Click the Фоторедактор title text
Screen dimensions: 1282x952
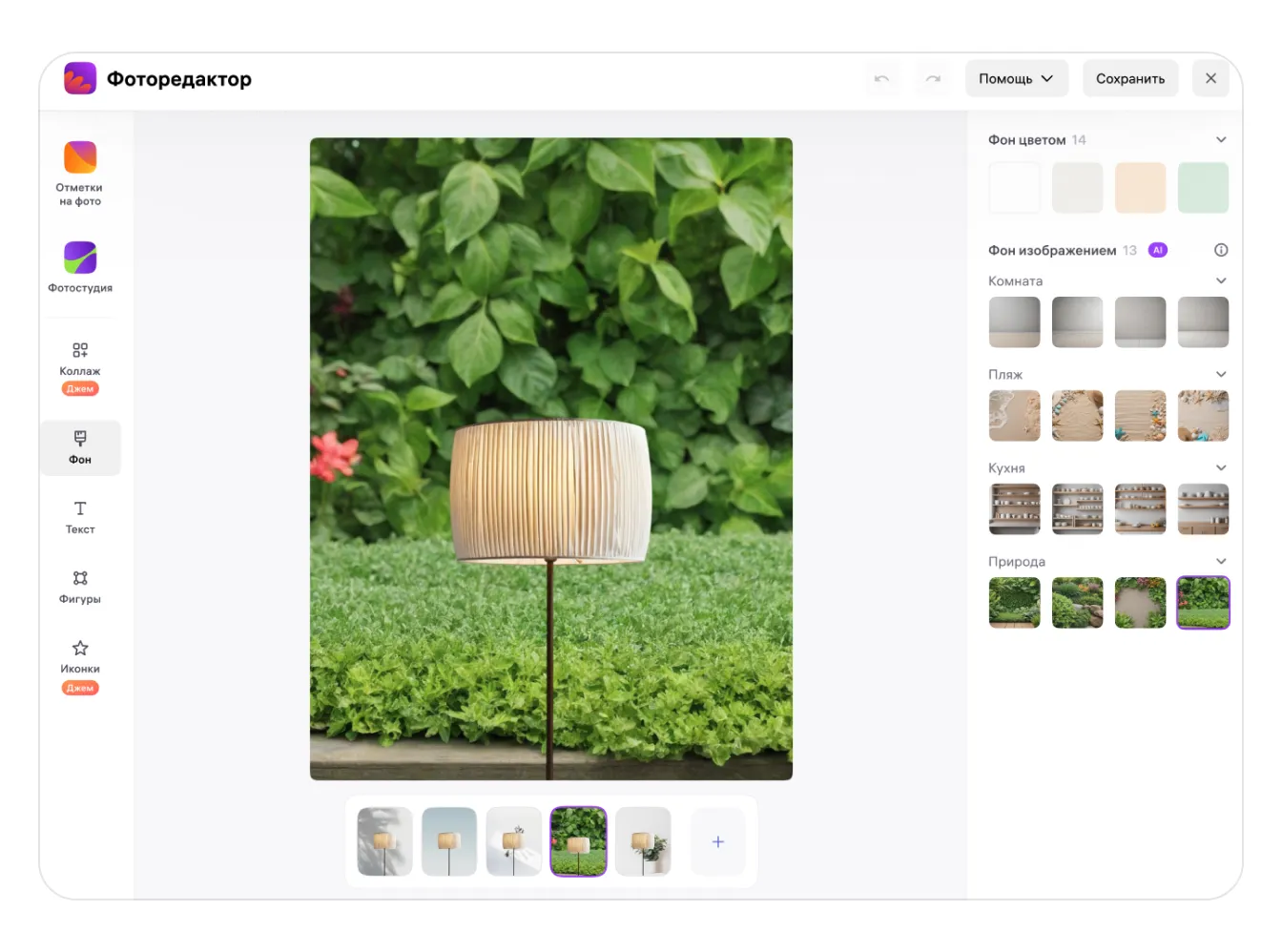click(179, 79)
